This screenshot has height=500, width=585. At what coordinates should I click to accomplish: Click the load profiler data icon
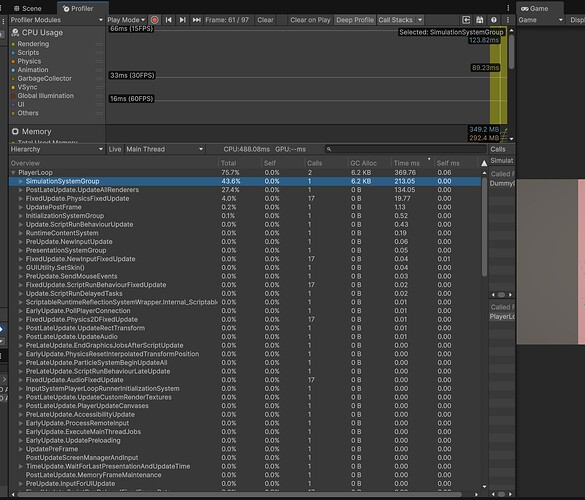(466, 20)
